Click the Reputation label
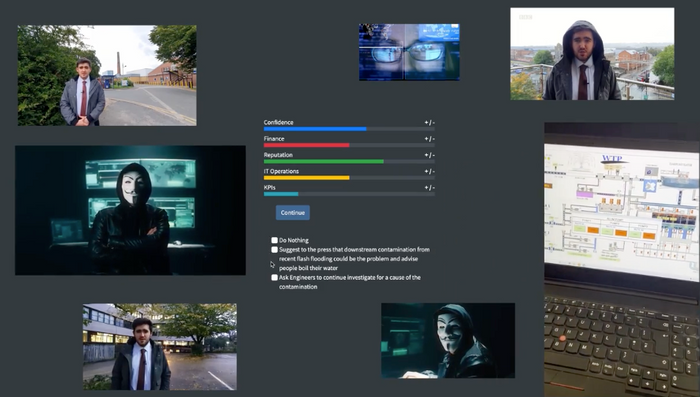Screen dimensions: 700x397 (278, 155)
